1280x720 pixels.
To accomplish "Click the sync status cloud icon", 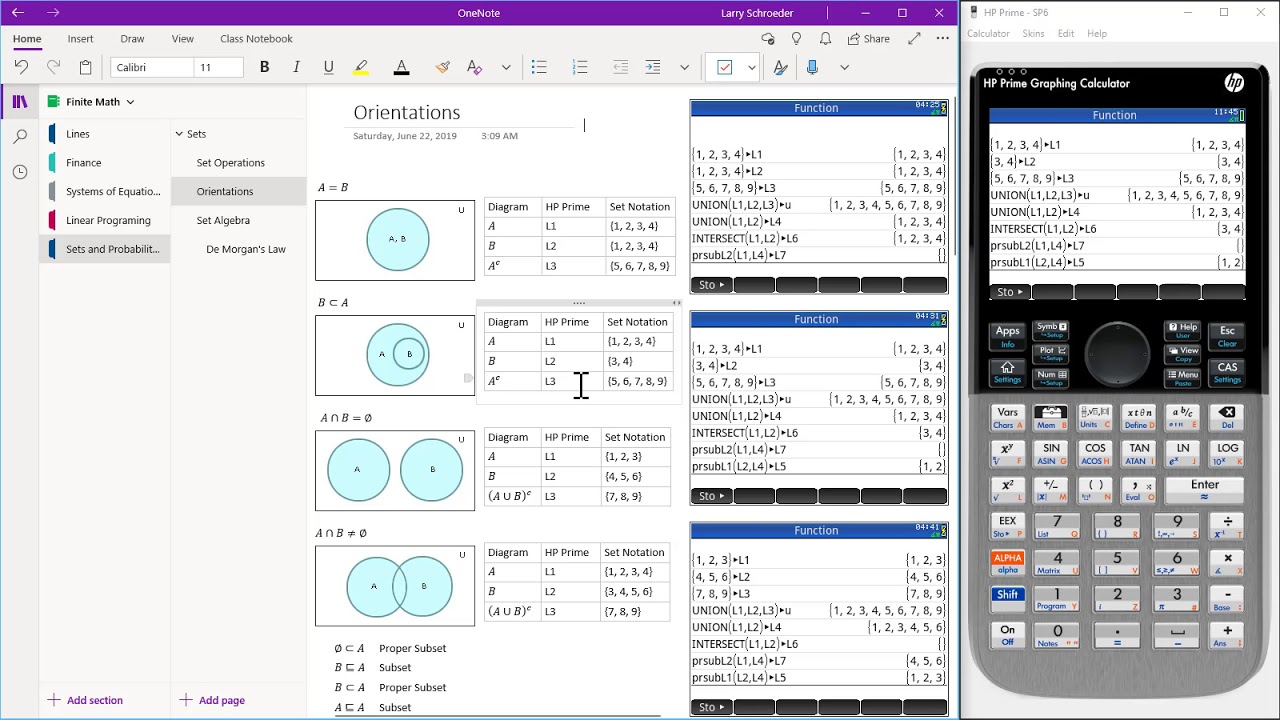I will coord(768,39).
